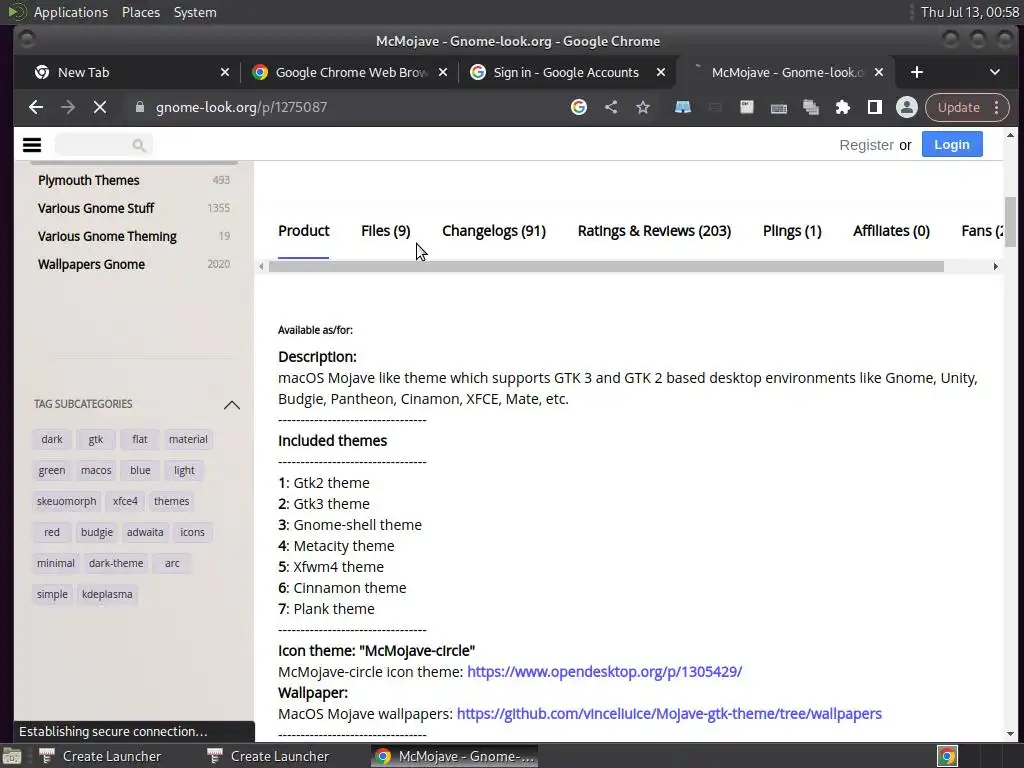
Task: Stop loading the page
Action: point(100,107)
